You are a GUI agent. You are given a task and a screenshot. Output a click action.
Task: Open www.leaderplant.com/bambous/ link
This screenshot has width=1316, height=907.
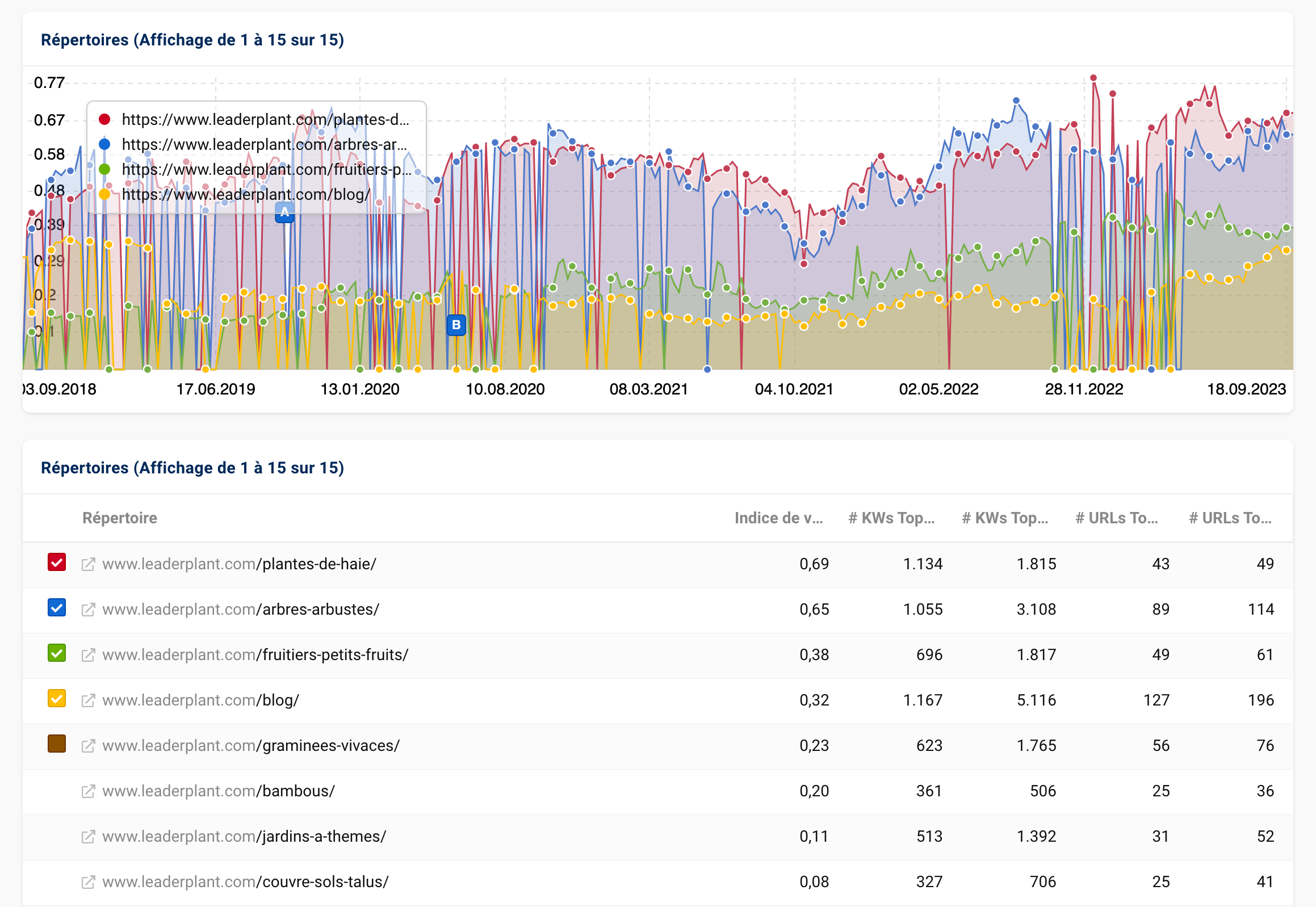click(219, 792)
